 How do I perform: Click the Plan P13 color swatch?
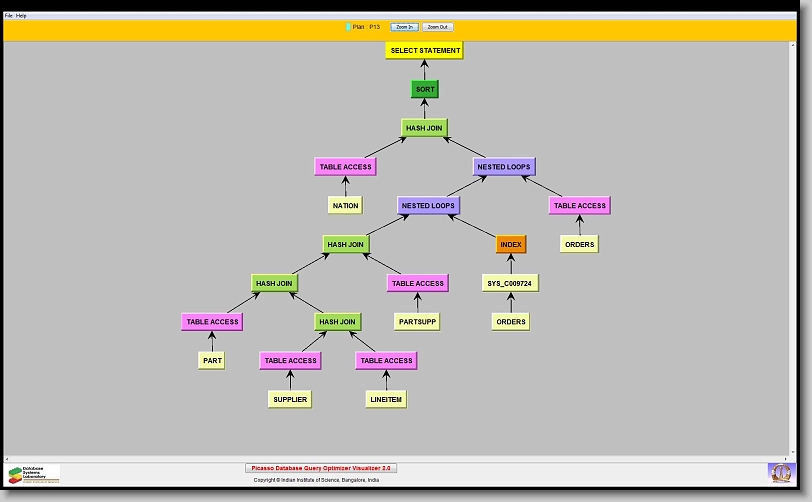tap(348, 27)
